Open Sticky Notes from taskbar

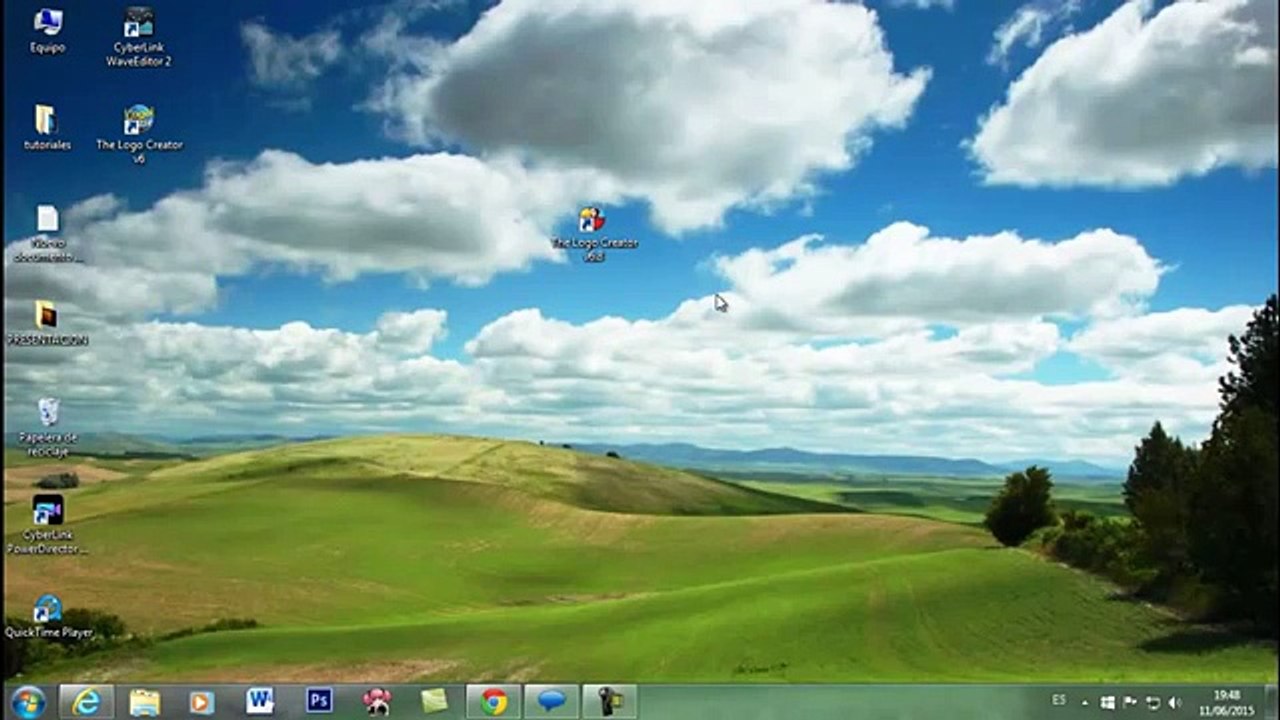click(435, 701)
